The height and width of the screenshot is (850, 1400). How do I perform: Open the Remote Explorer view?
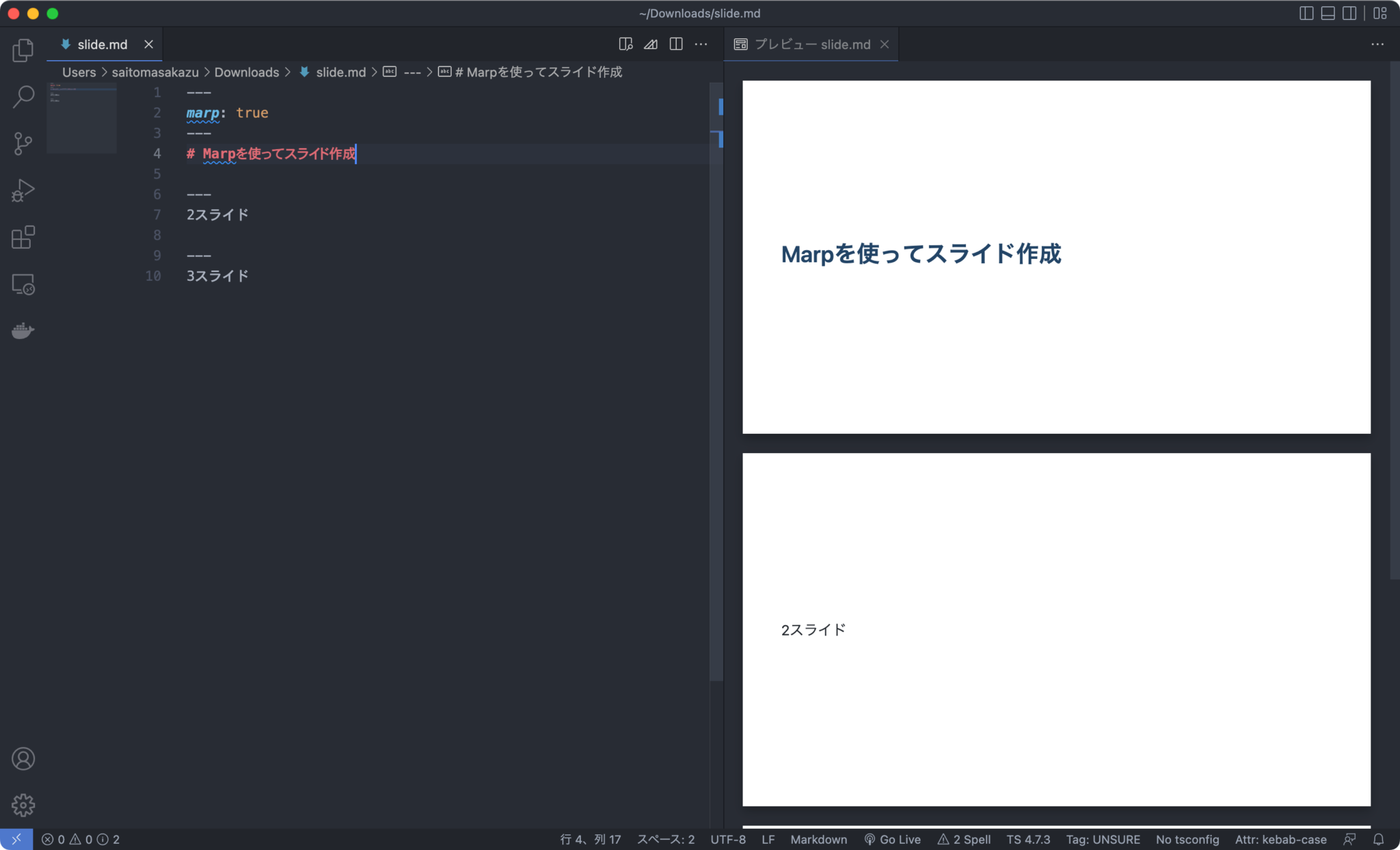point(23,284)
